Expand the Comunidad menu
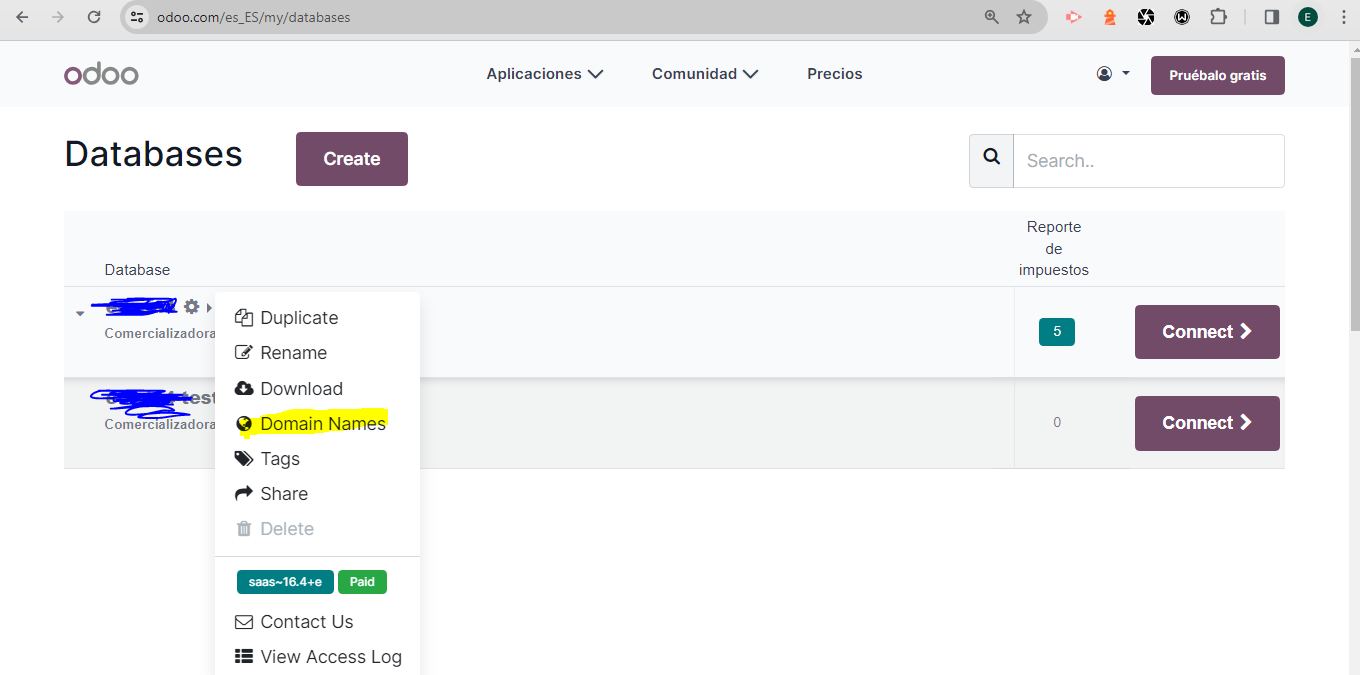 (x=705, y=74)
